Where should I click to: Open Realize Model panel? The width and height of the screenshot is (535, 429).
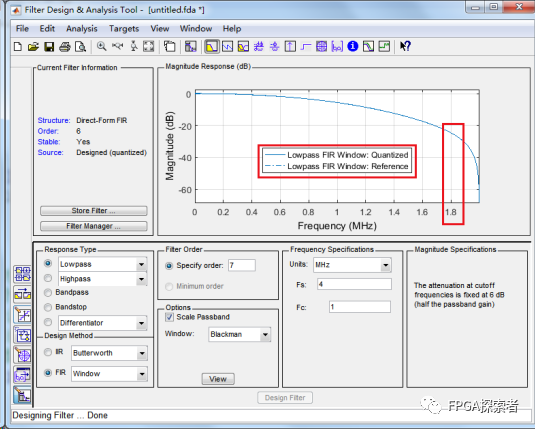23,335
